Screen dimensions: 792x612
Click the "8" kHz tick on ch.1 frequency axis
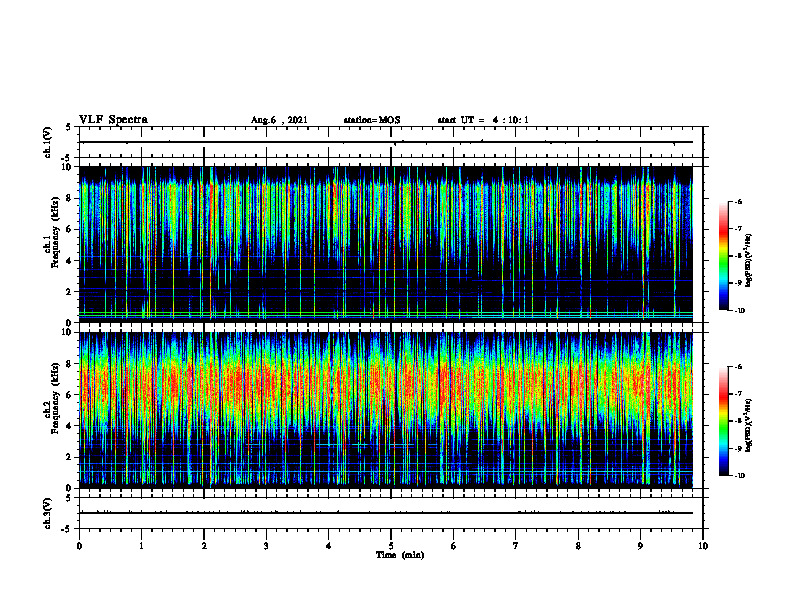pos(70,198)
